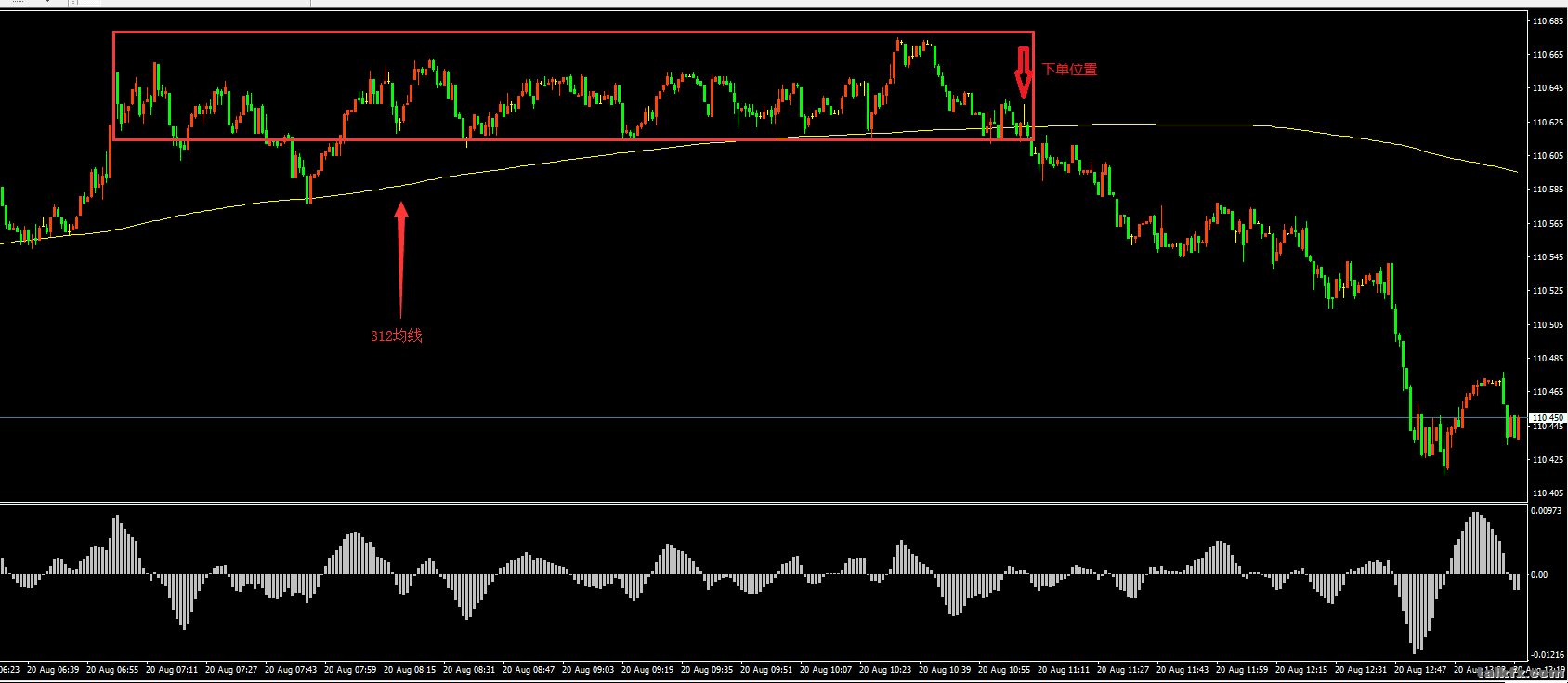Image resolution: width=1568 pixels, height=683 pixels.
Task: Click the 20 Aug 06:39 time label
Action: [53, 670]
